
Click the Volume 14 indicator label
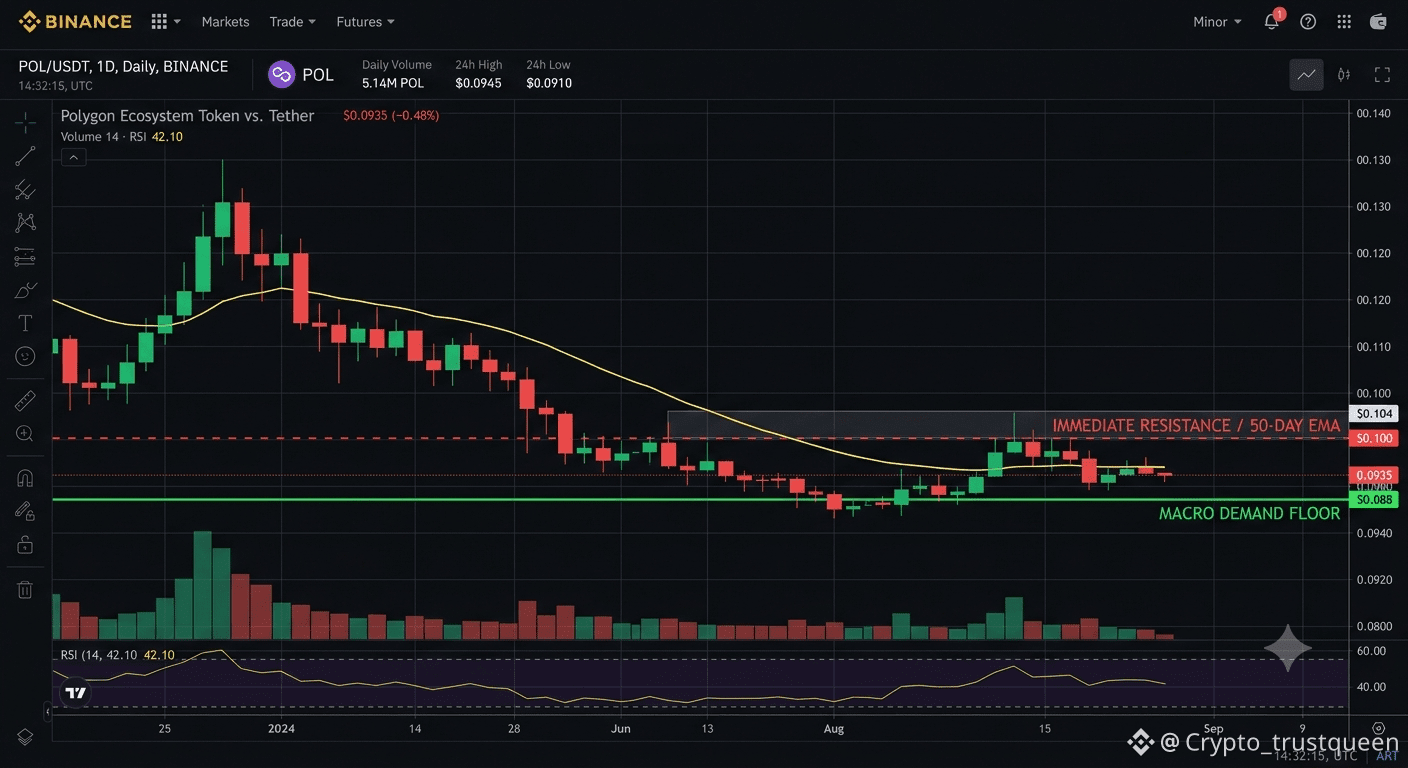tap(89, 137)
